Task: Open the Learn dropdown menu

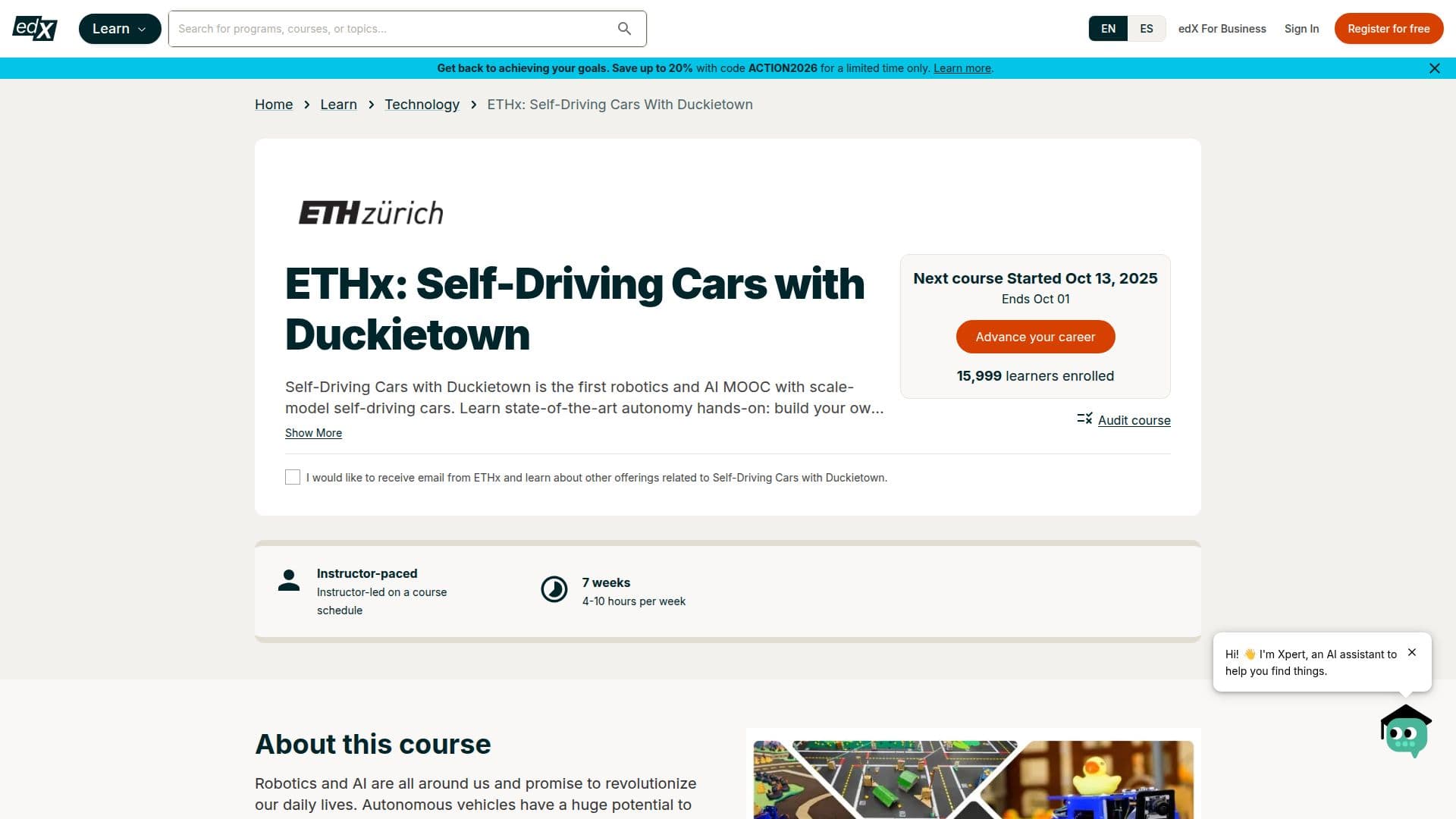Action: coord(120,29)
